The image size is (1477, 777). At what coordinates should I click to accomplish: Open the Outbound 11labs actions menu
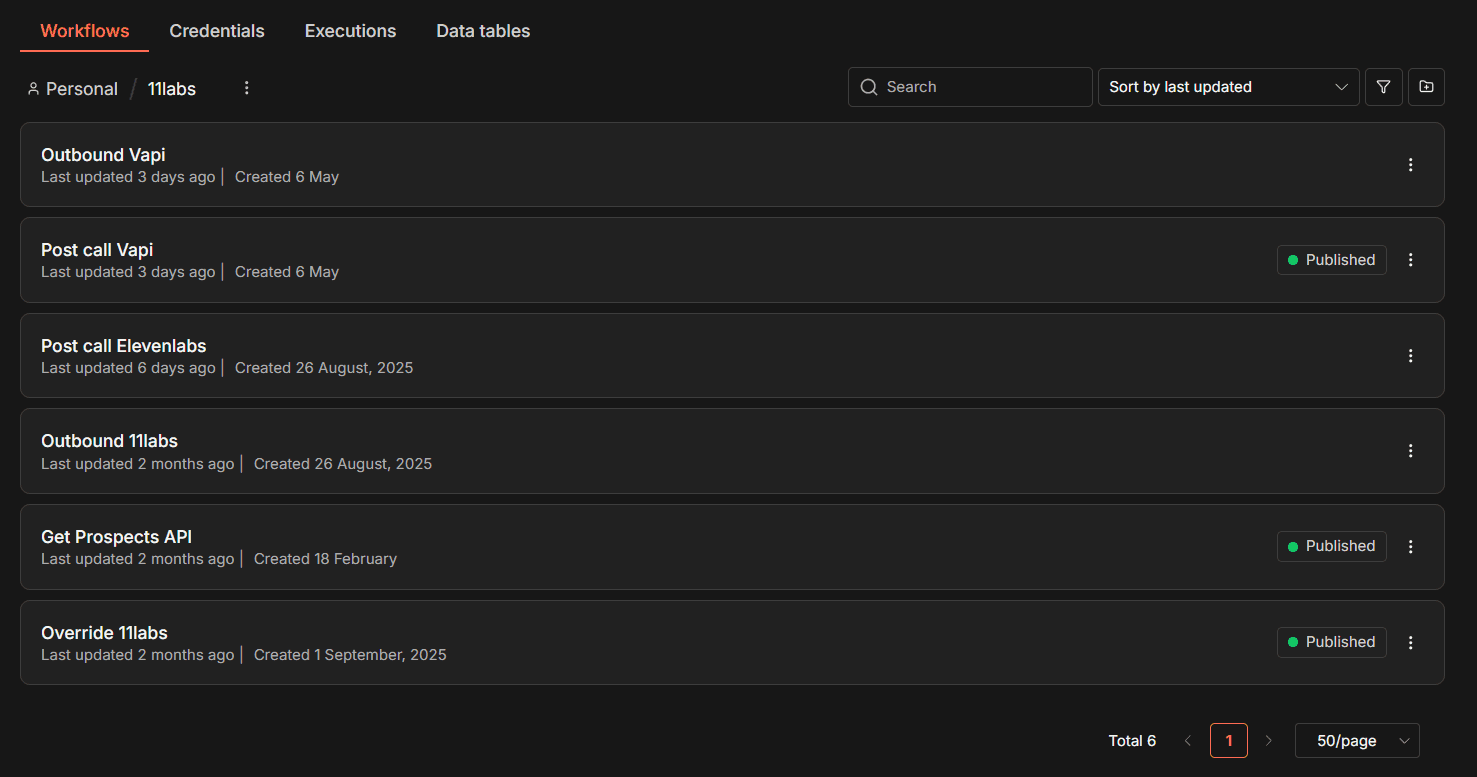pyautogui.click(x=1411, y=451)
